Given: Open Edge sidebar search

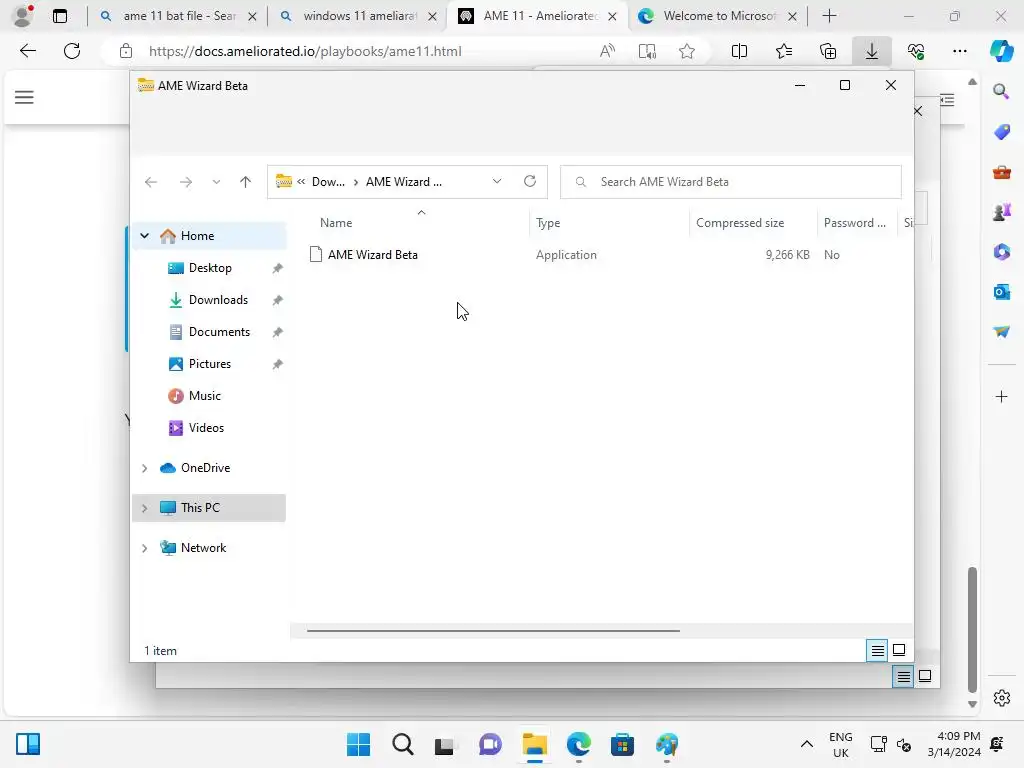Looking at the screenshot, I should coord(1001,91).
